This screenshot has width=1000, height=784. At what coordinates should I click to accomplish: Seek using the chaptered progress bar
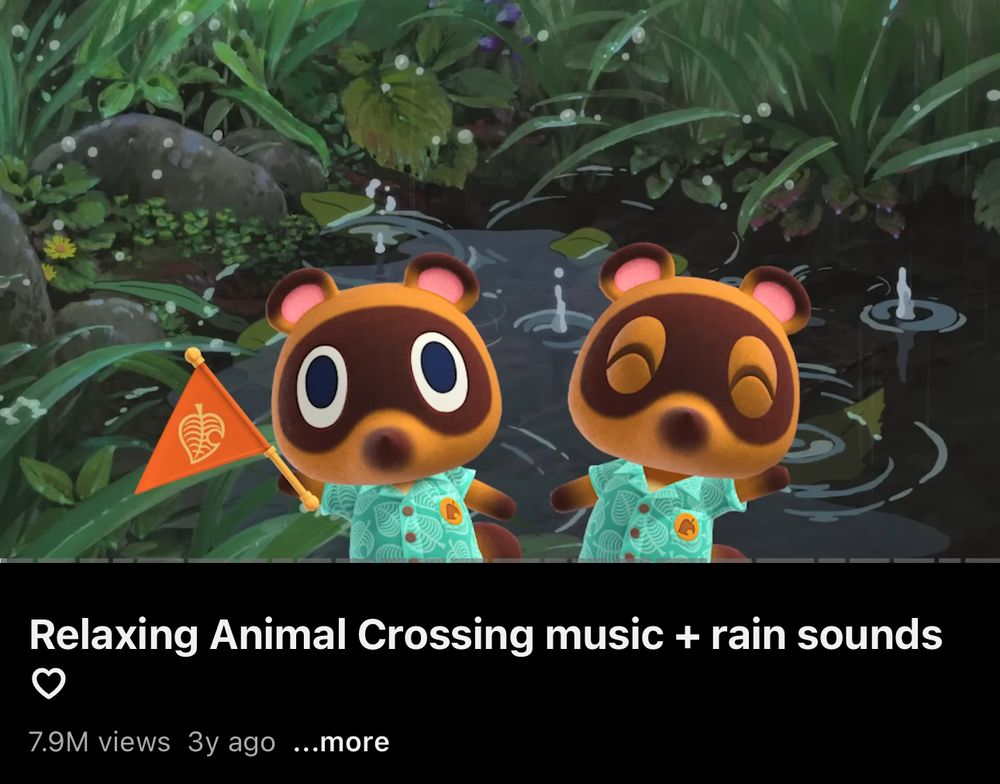click(x=500, y=560)
